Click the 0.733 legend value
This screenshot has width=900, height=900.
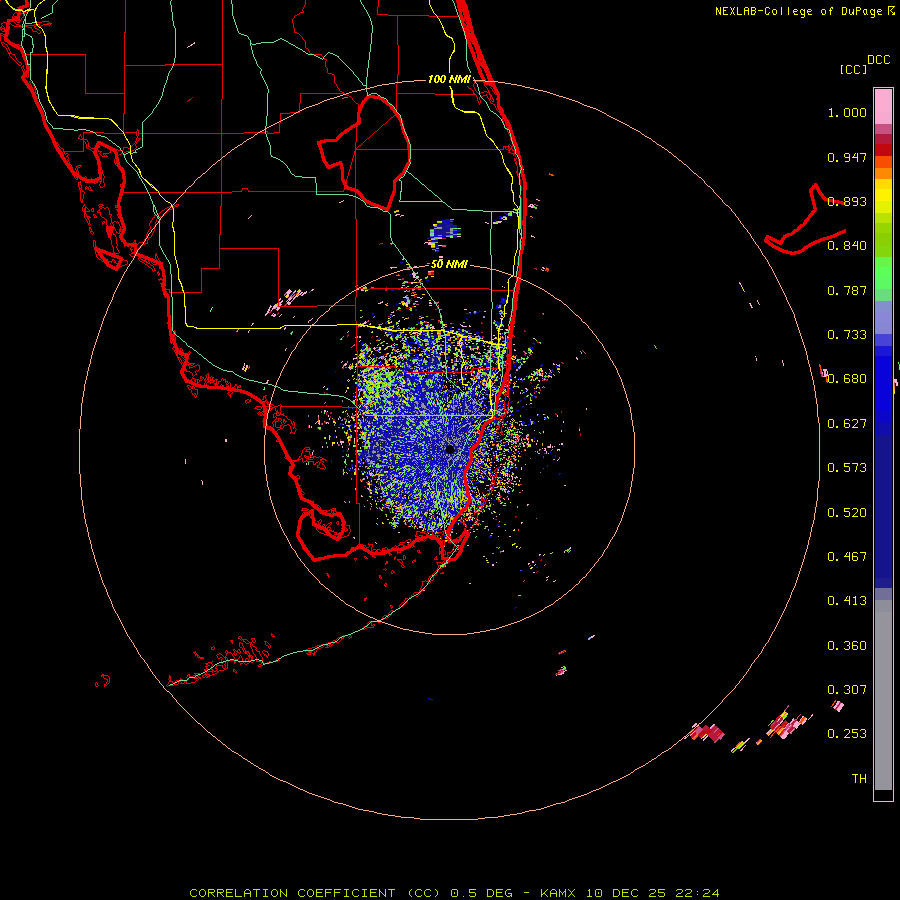(x=847, y=335)
